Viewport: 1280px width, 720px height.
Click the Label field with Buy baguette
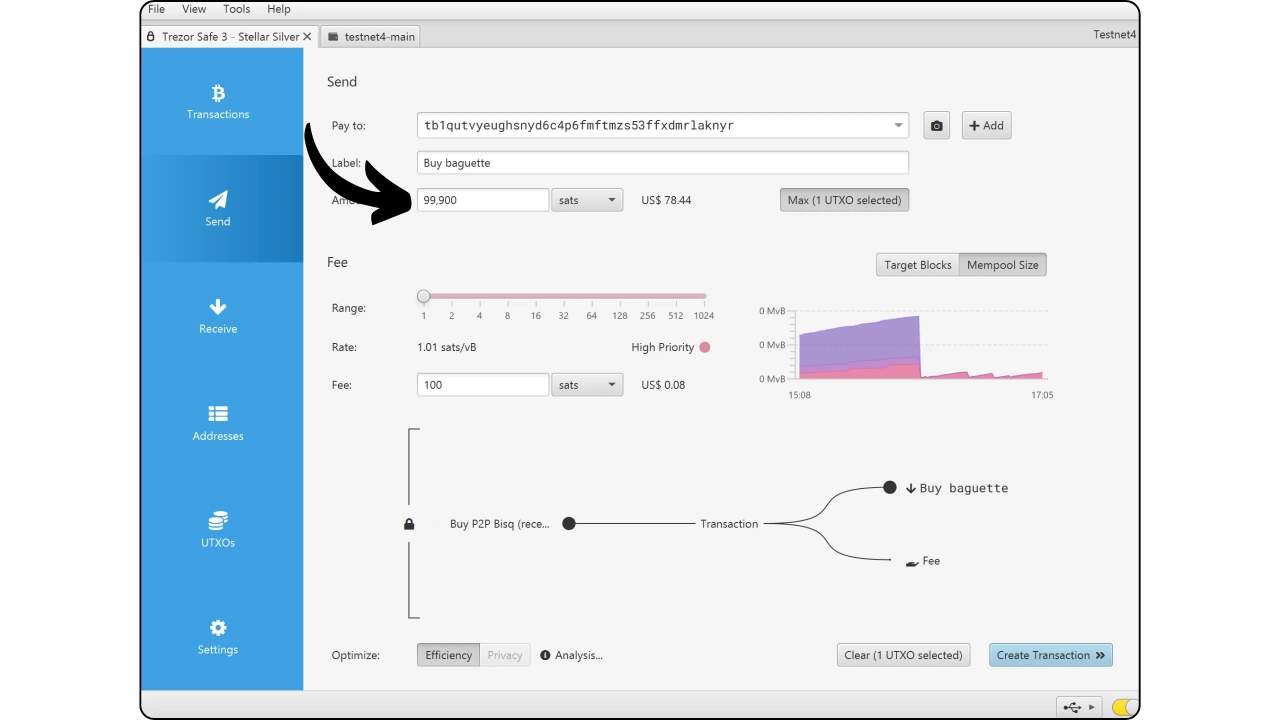[x=662, y=163]
